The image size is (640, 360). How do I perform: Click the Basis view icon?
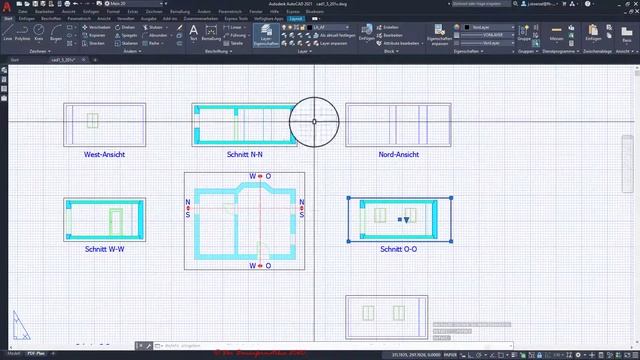(627, 34)
